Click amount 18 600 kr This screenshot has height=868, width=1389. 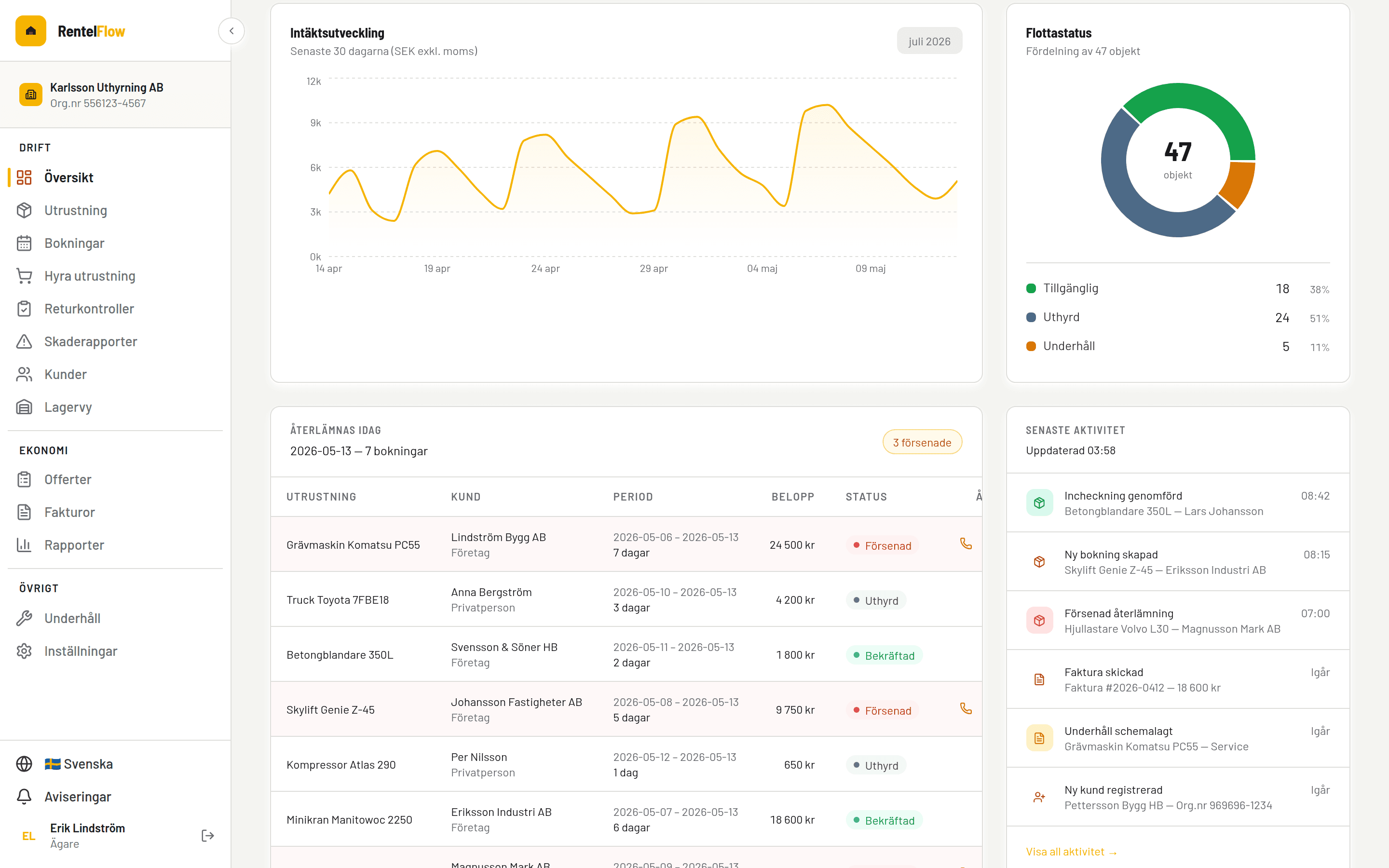792,820
